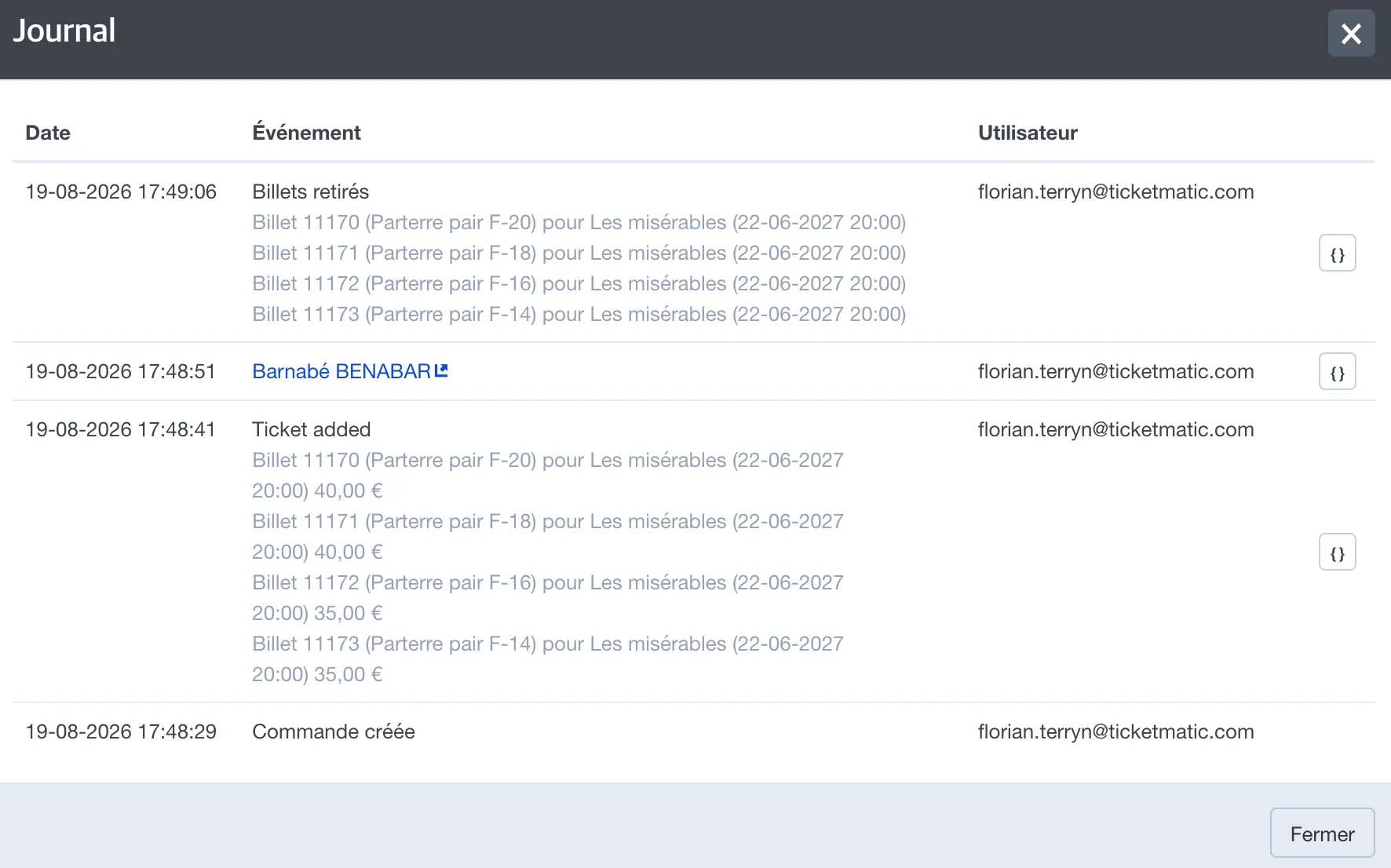This screenshot has height=868, width=1391.
Task: Select timestamp 19-08-2026 17:49:06
Action: (x=121, y=191)
